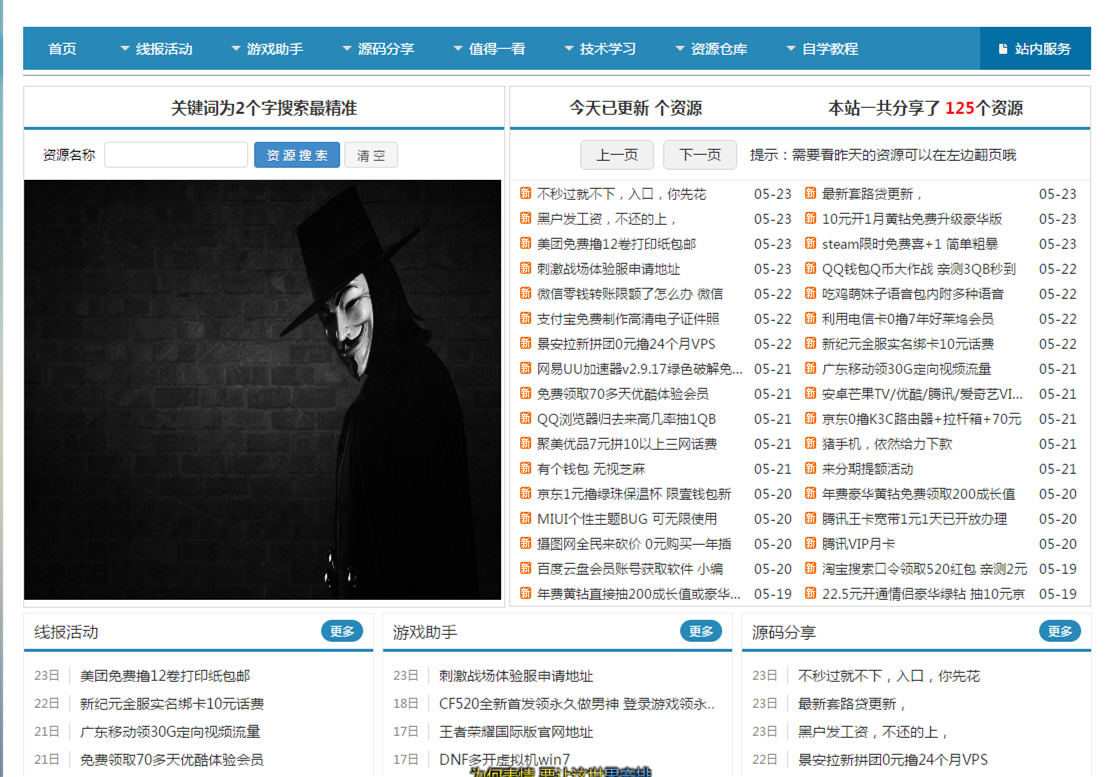Image resolution: width=1108 pixels, height=777 pixels.
Task: Click the 清空 button to clear search
Action: point(369,155)
